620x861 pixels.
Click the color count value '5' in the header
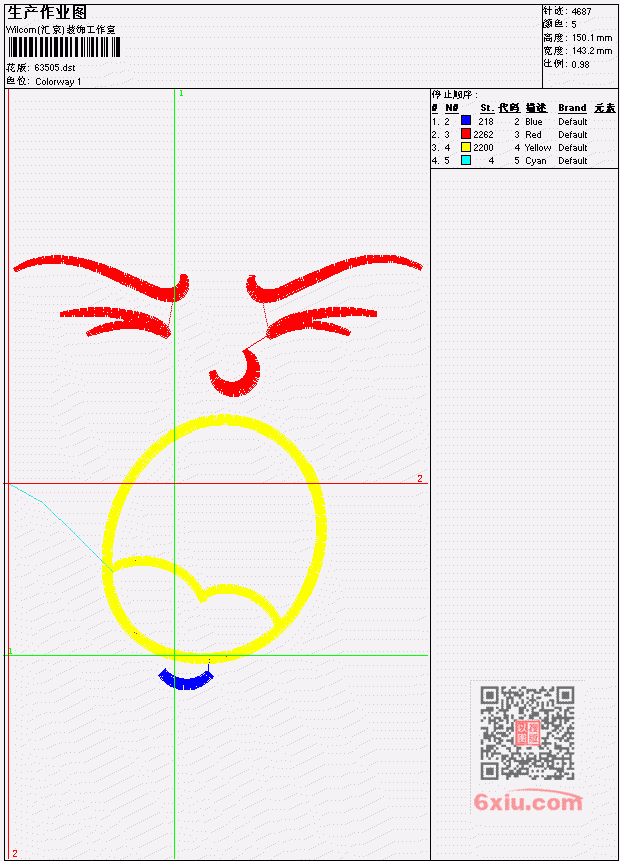coord(573,25)
